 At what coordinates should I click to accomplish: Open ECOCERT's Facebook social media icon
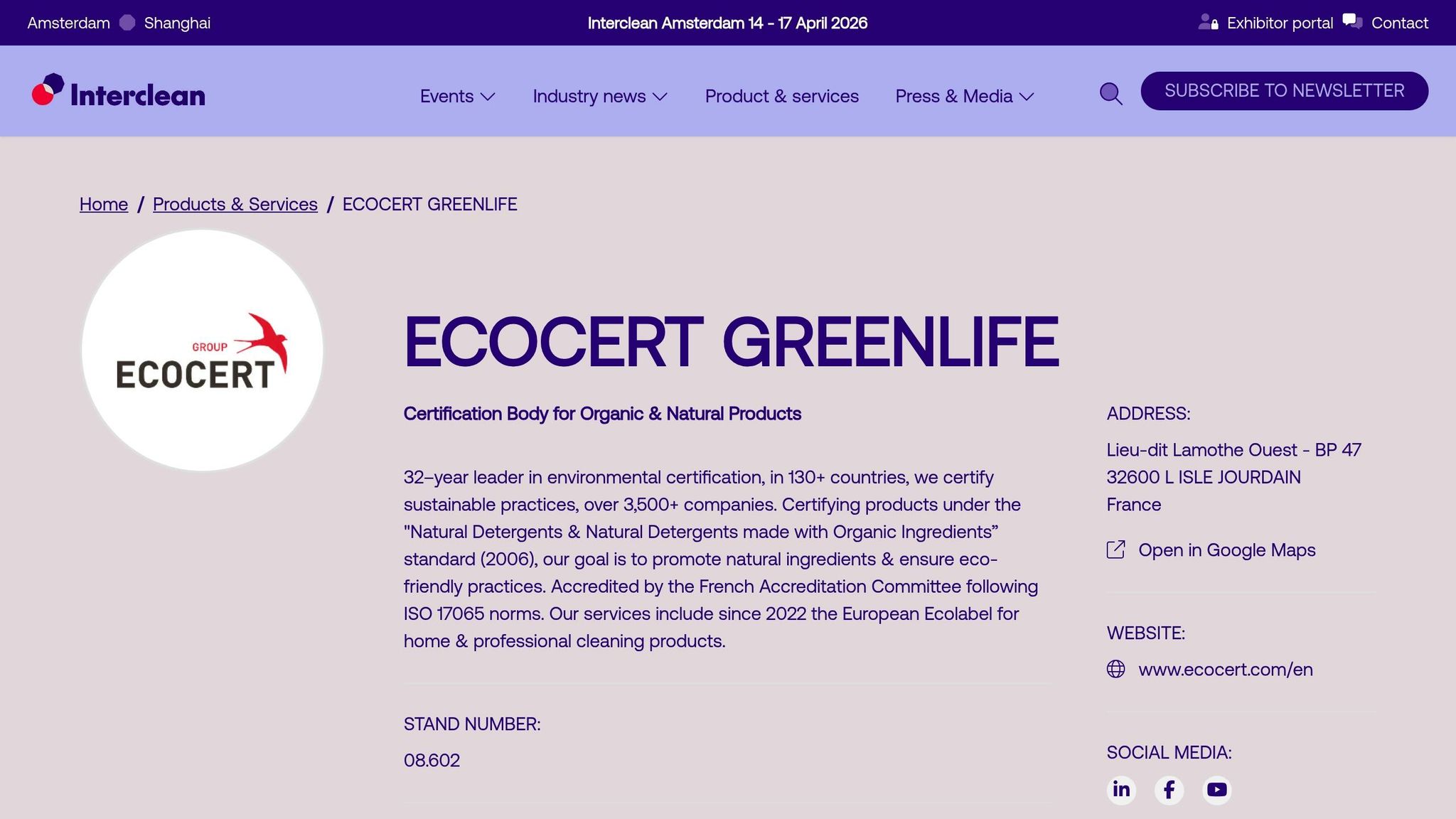coord(1169,789)
